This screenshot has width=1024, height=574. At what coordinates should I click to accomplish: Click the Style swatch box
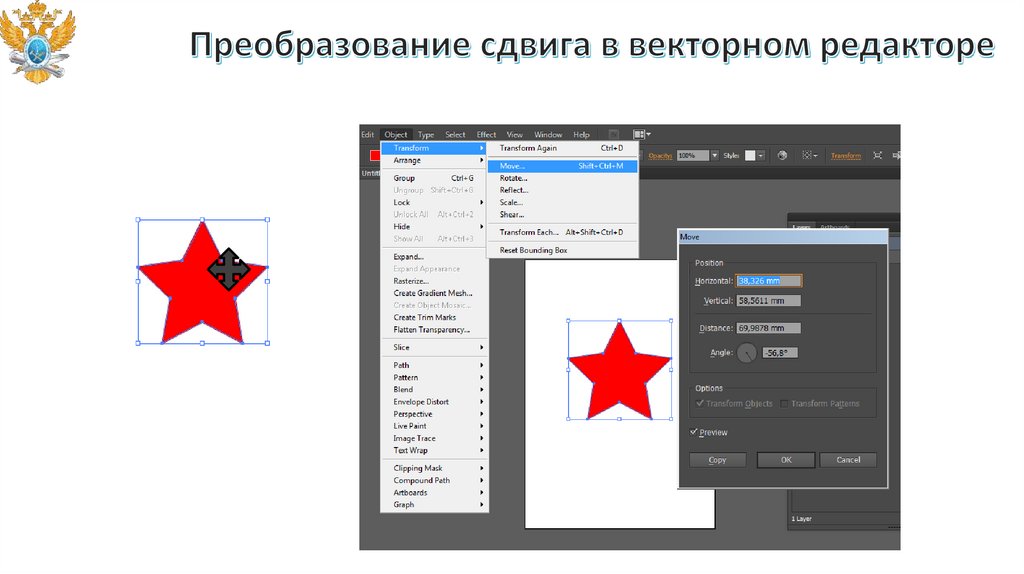(750, 155)
